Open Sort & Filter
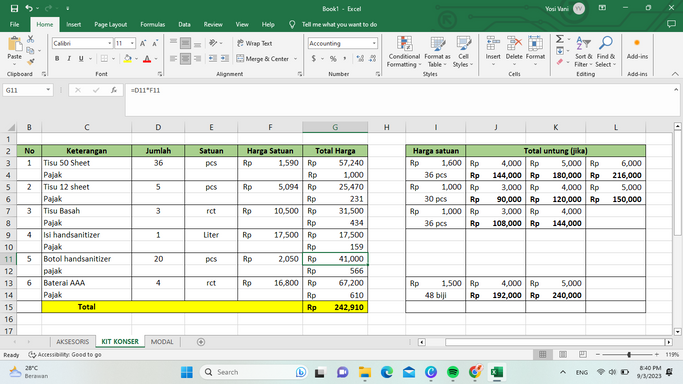683x384 pixels. tap(583, 52)
